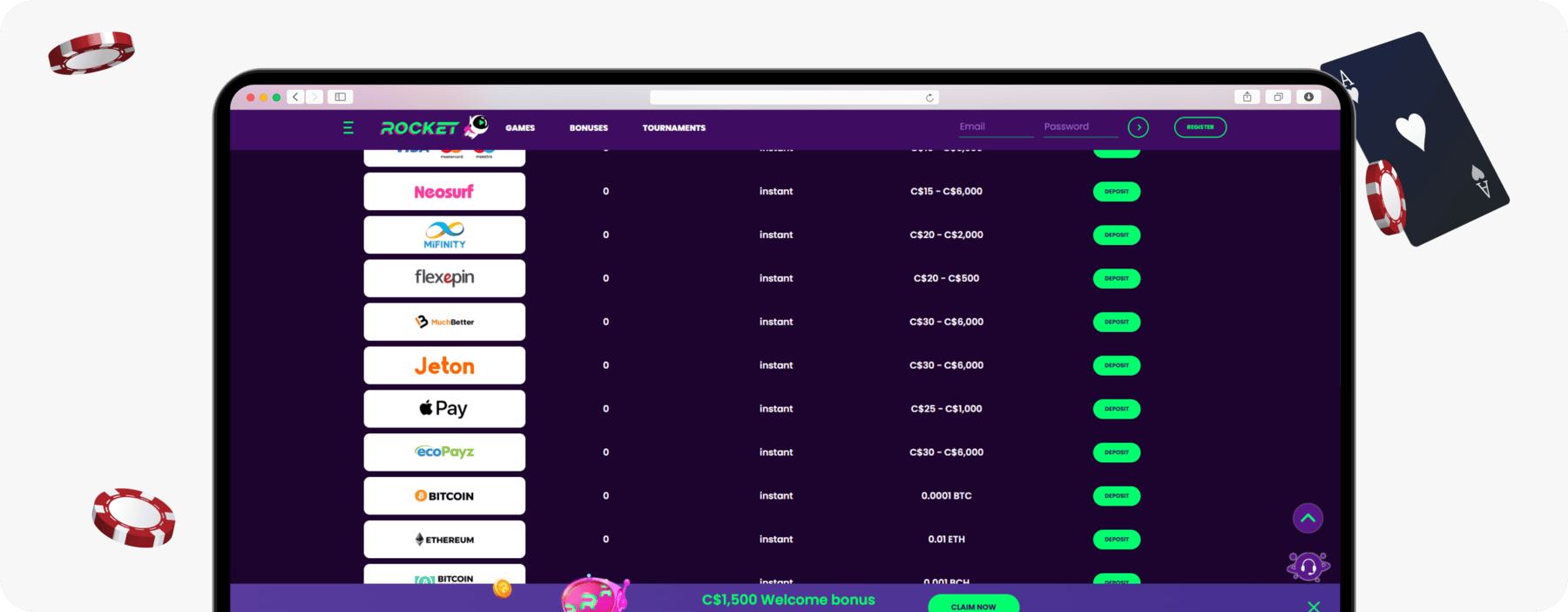Image resolution: width=1568 pixels, height=612 pixels.
Task: Click the Jeton C$30 - C$6,000 limit
Action: pos(946,365)
